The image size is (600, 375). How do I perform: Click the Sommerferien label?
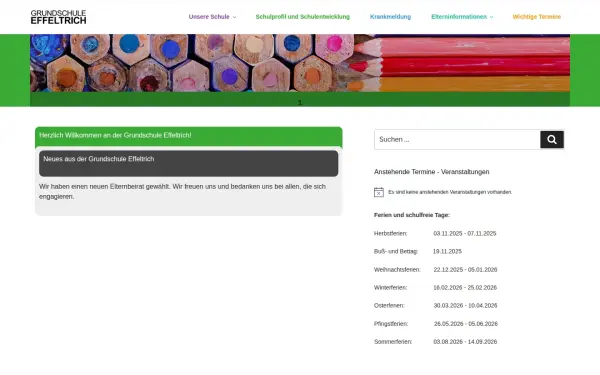(x=393, y=342)
